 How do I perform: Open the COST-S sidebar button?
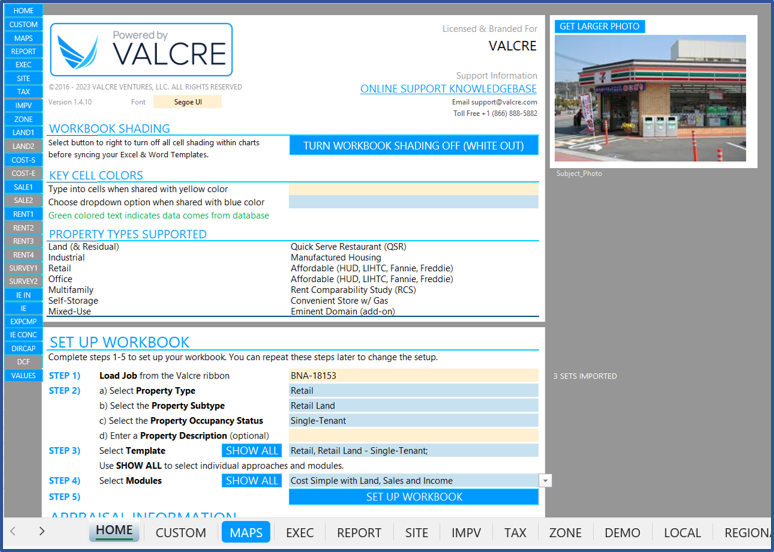point(23,160)
